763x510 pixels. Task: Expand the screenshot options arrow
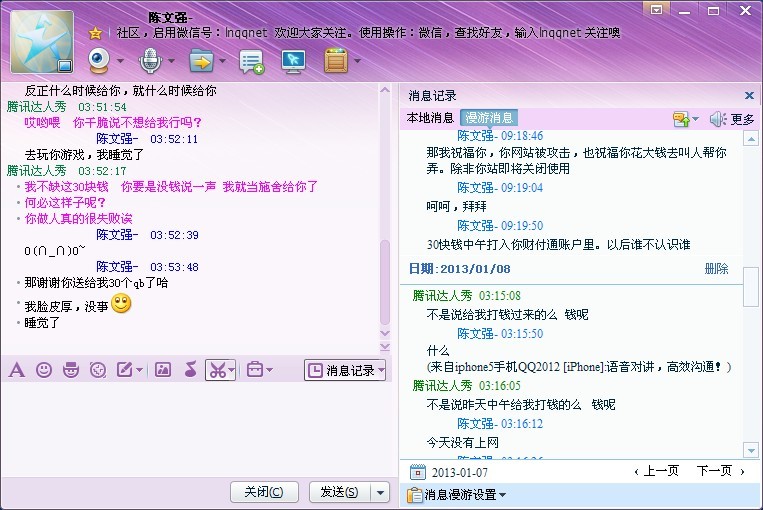[x=232, y=371]
